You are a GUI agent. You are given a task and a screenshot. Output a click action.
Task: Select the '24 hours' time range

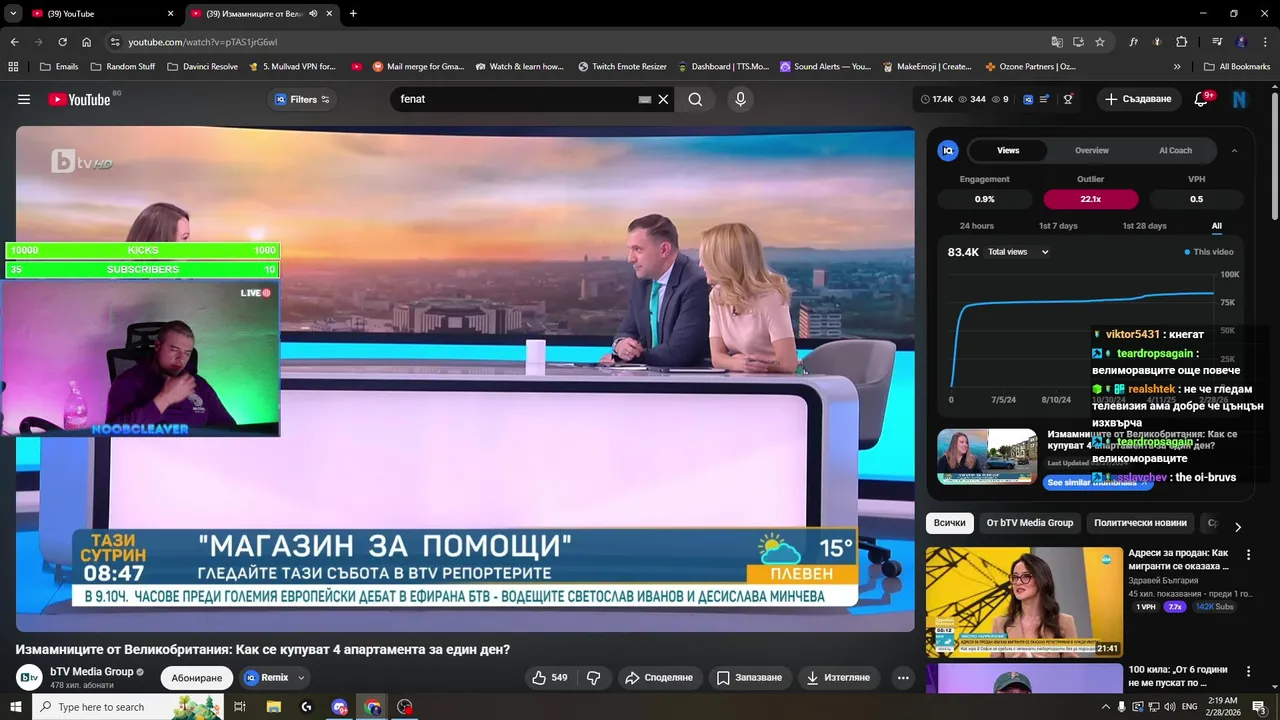tap(977, 226)
